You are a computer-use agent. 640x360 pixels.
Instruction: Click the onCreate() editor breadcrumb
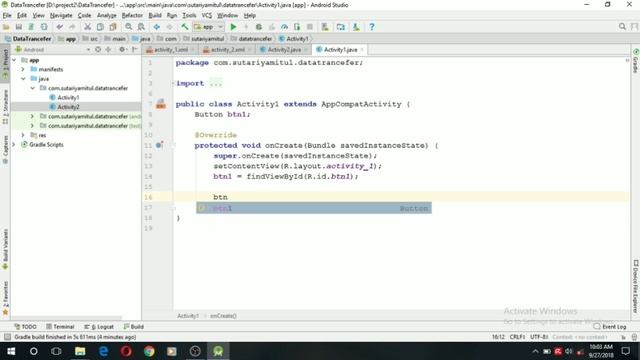pos(223,316)
